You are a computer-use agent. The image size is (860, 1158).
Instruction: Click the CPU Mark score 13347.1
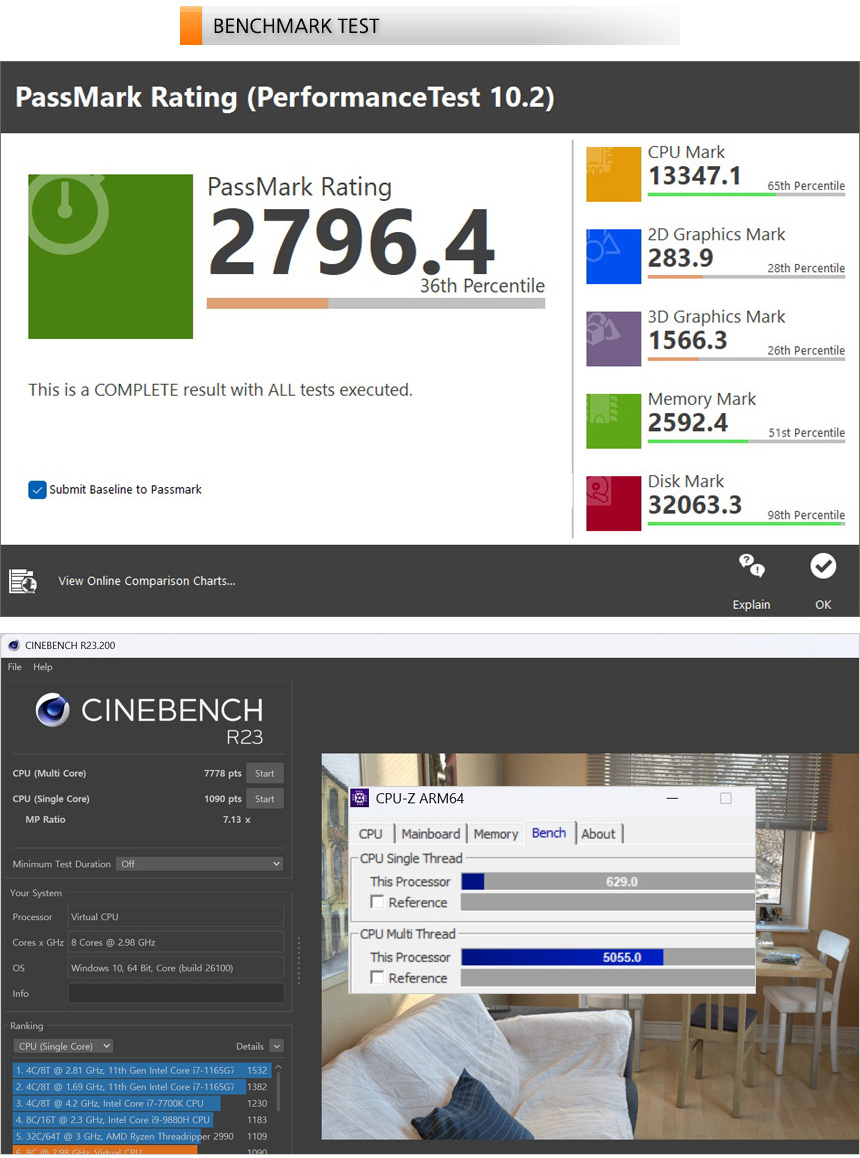695,176
